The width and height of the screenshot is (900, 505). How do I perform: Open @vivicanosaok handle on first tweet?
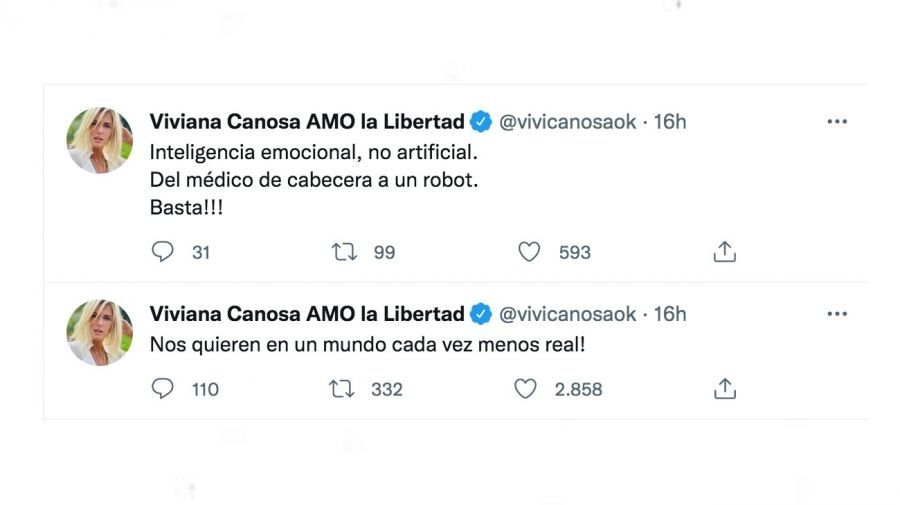pos(567,122)
